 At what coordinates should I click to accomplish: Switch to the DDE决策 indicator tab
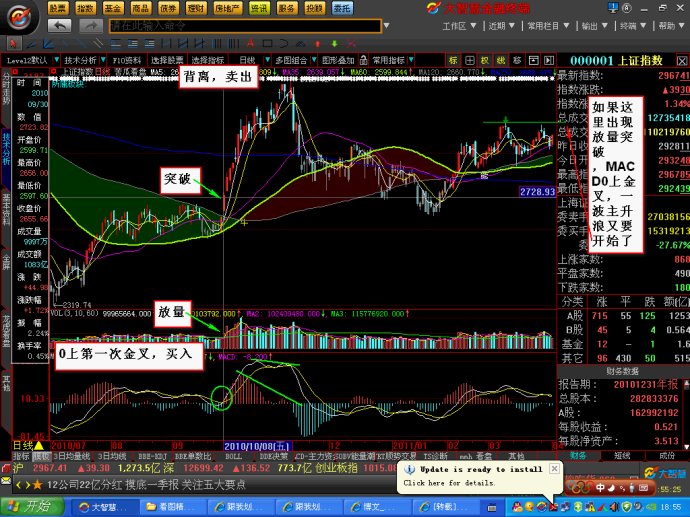coord(273,456)
